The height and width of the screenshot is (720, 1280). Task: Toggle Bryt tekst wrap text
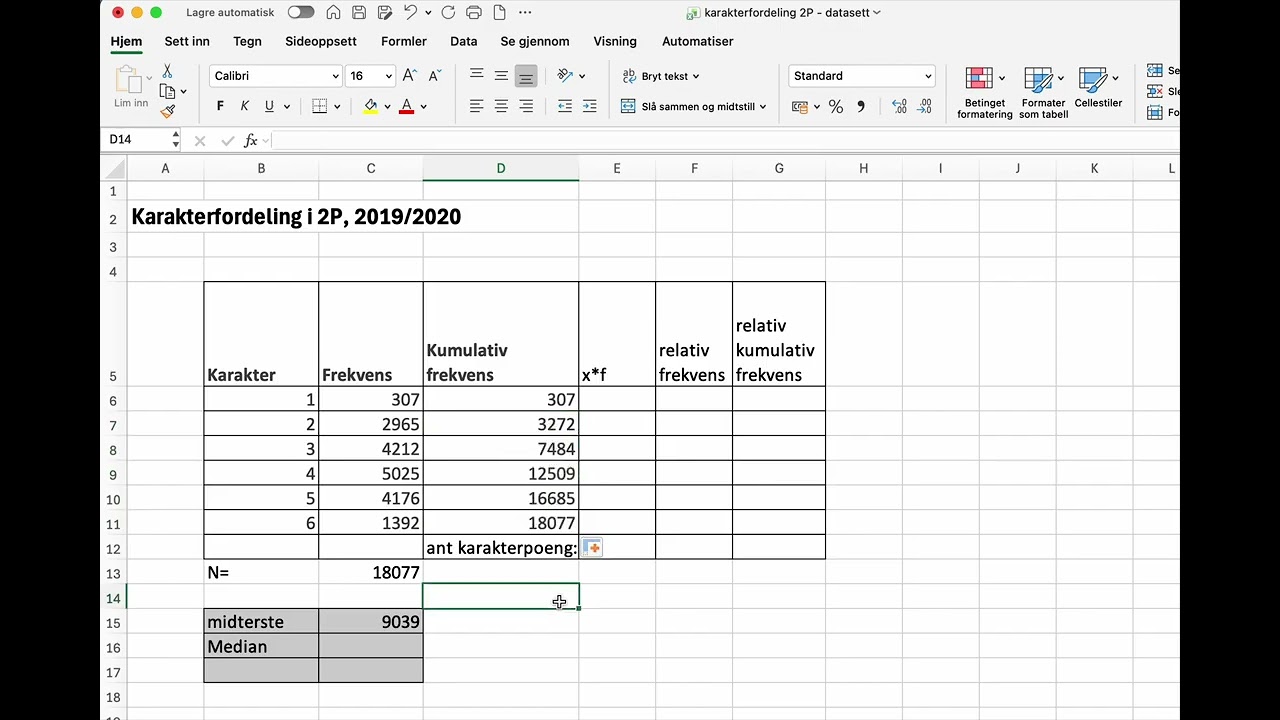tap(661, 76)
